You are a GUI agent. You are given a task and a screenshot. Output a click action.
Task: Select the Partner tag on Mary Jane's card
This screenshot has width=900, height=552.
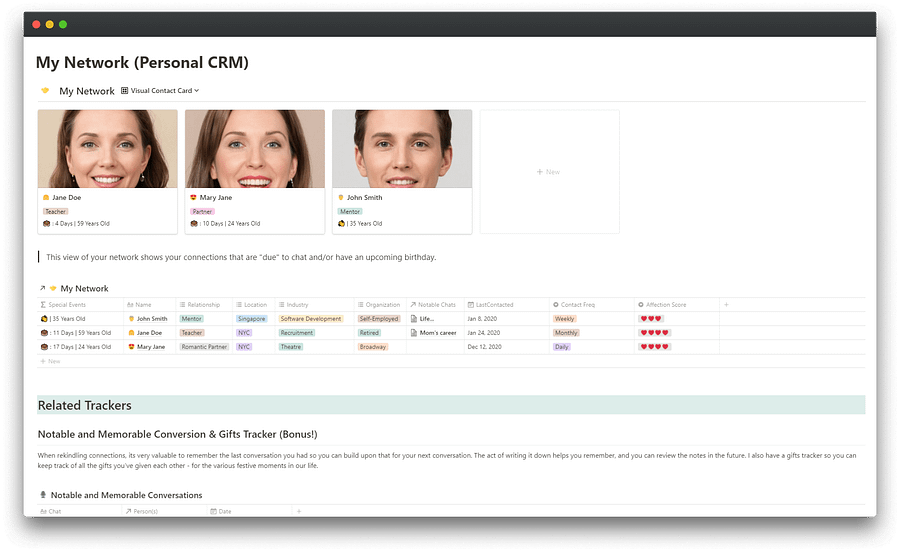203,211
